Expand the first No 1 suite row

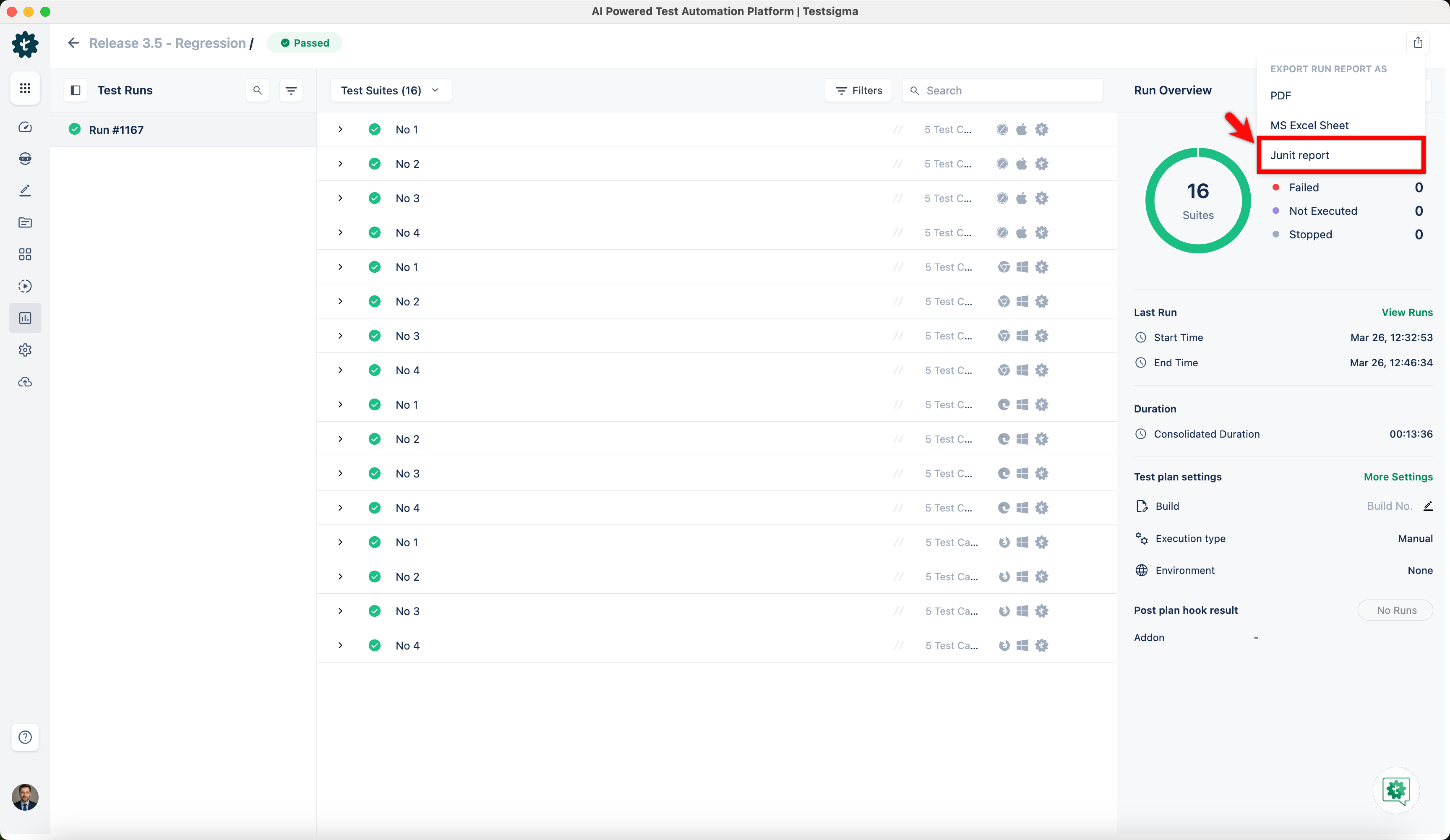(340, 130)
